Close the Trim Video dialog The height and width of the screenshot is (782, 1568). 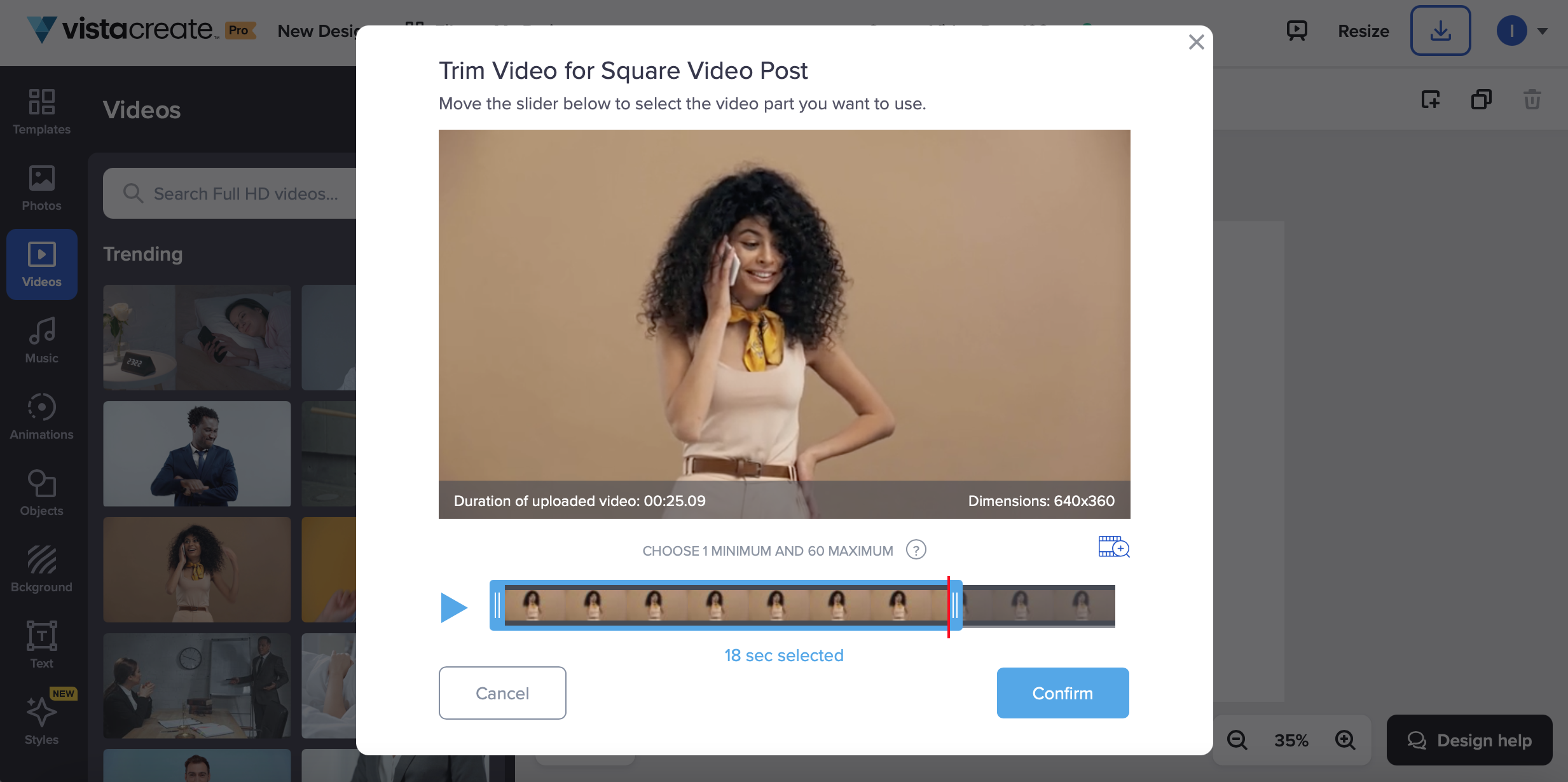point(1196,42)
